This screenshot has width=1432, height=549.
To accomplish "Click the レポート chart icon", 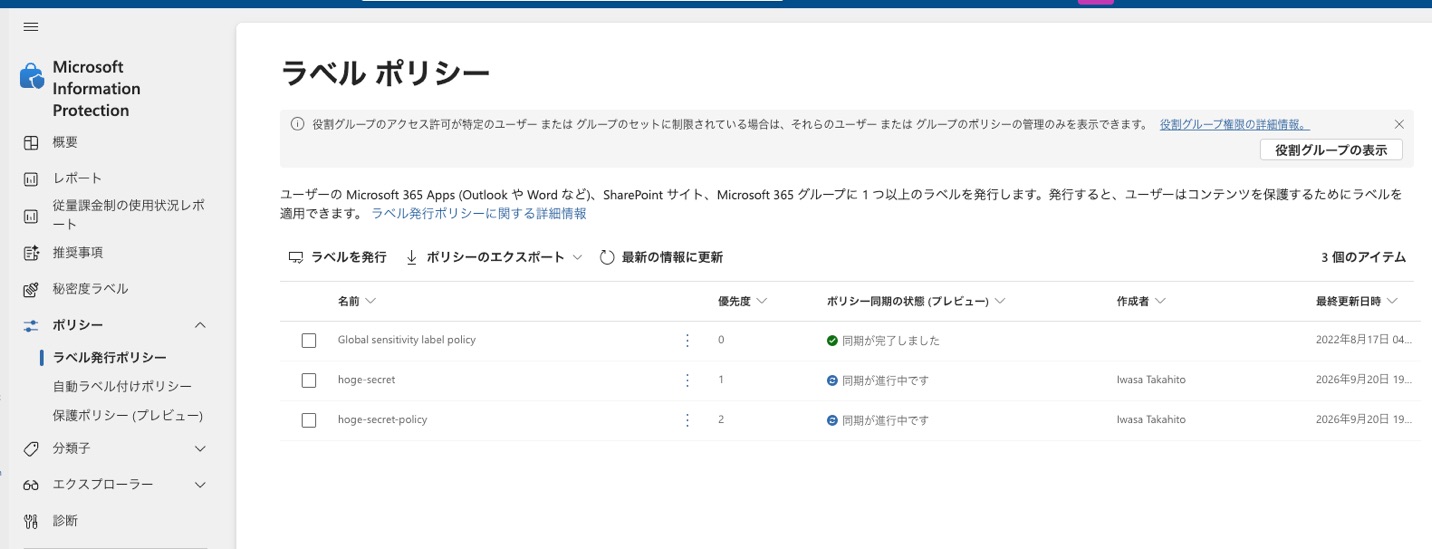I will coord(31,179).
